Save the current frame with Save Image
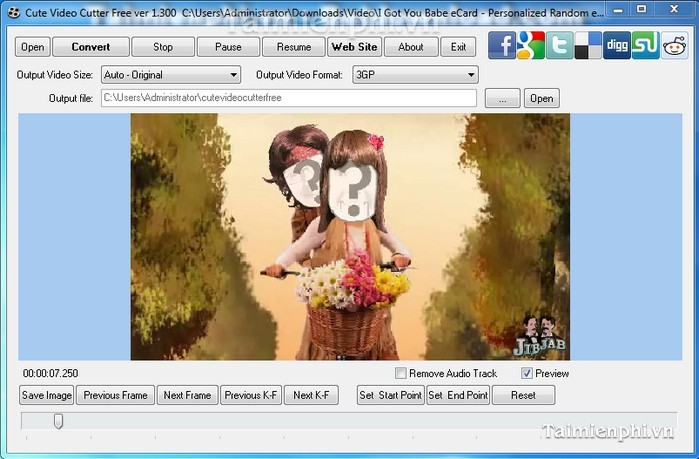699x459 pixels. pos(47,395)
